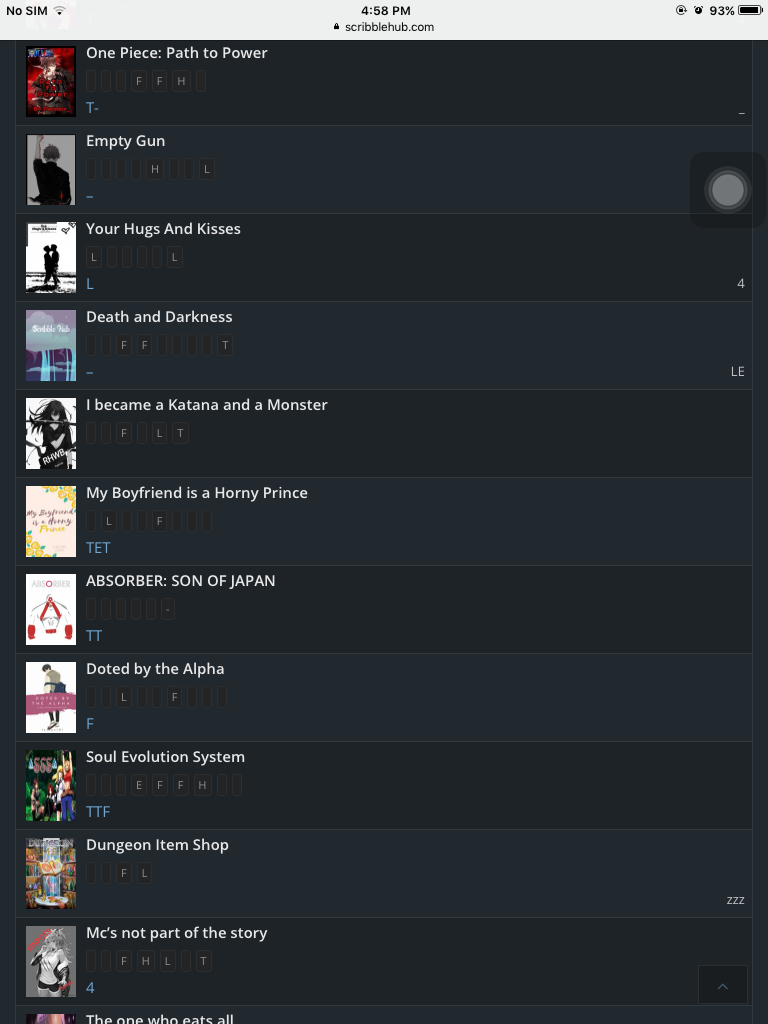Open the Doted by the Alpha title
The image size is (768, 1024).
(x=155, y=669)
